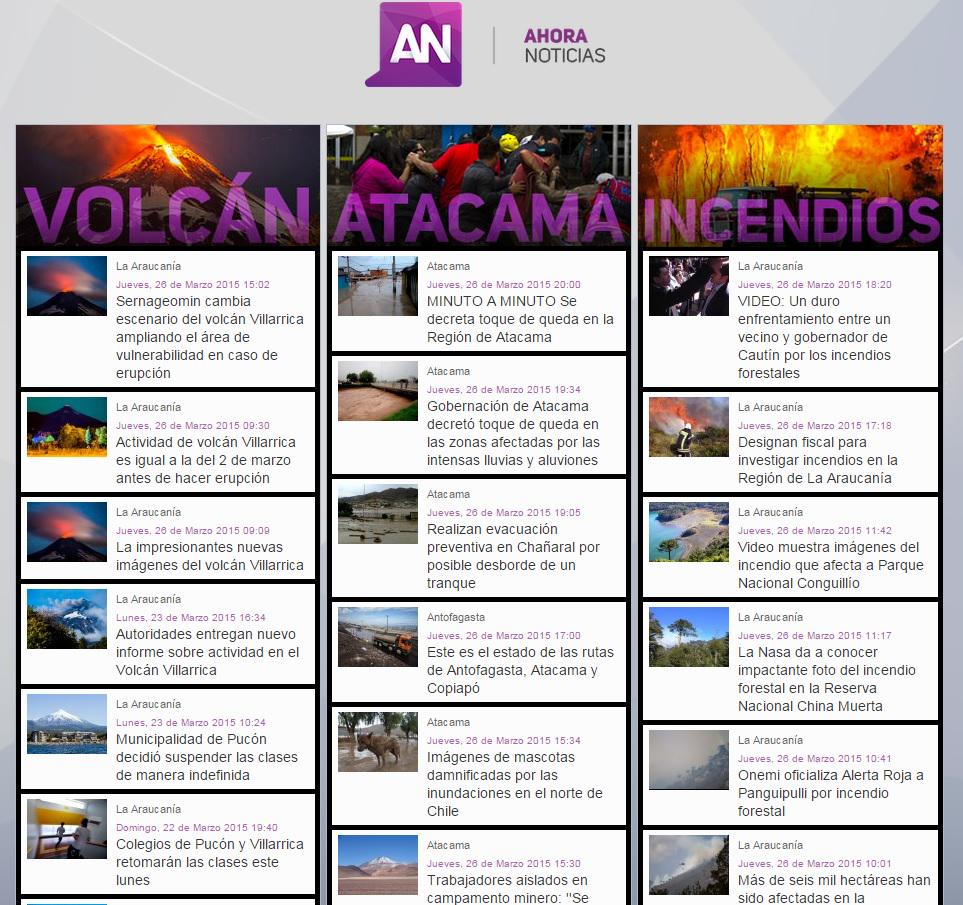Image resolution: width=963 pixels, height=905 pixels.
Task: Click date Jueves, 26 de Marzo 2015 18:20
Action: click(x=814, y=284)
